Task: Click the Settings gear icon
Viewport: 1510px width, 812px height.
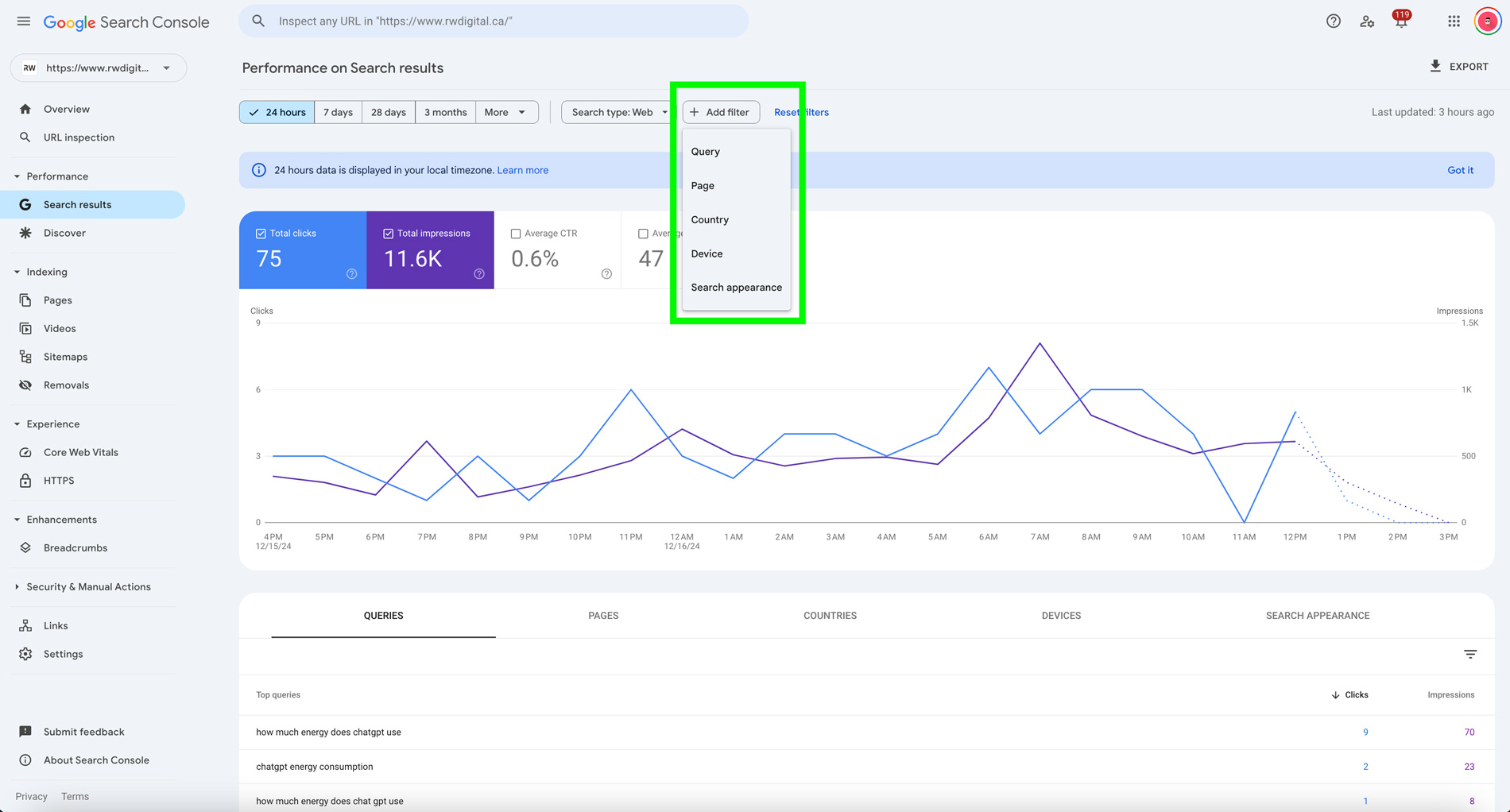Action: [25, 654]
